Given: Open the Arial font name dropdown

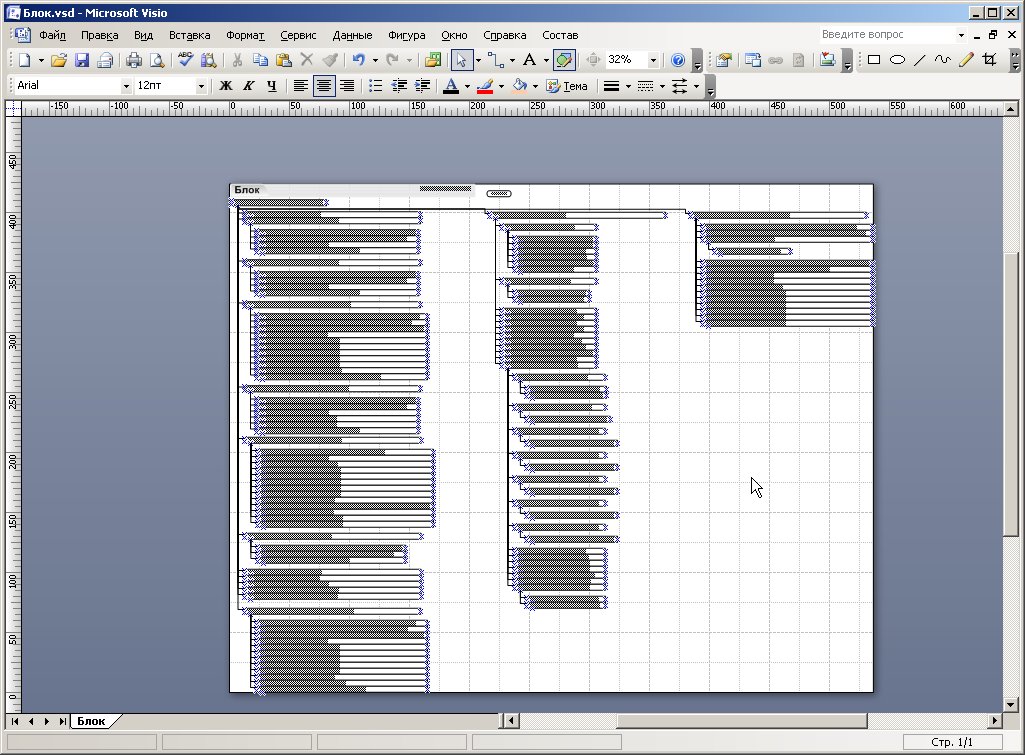Looking at the screenshot, I should 126,86.
